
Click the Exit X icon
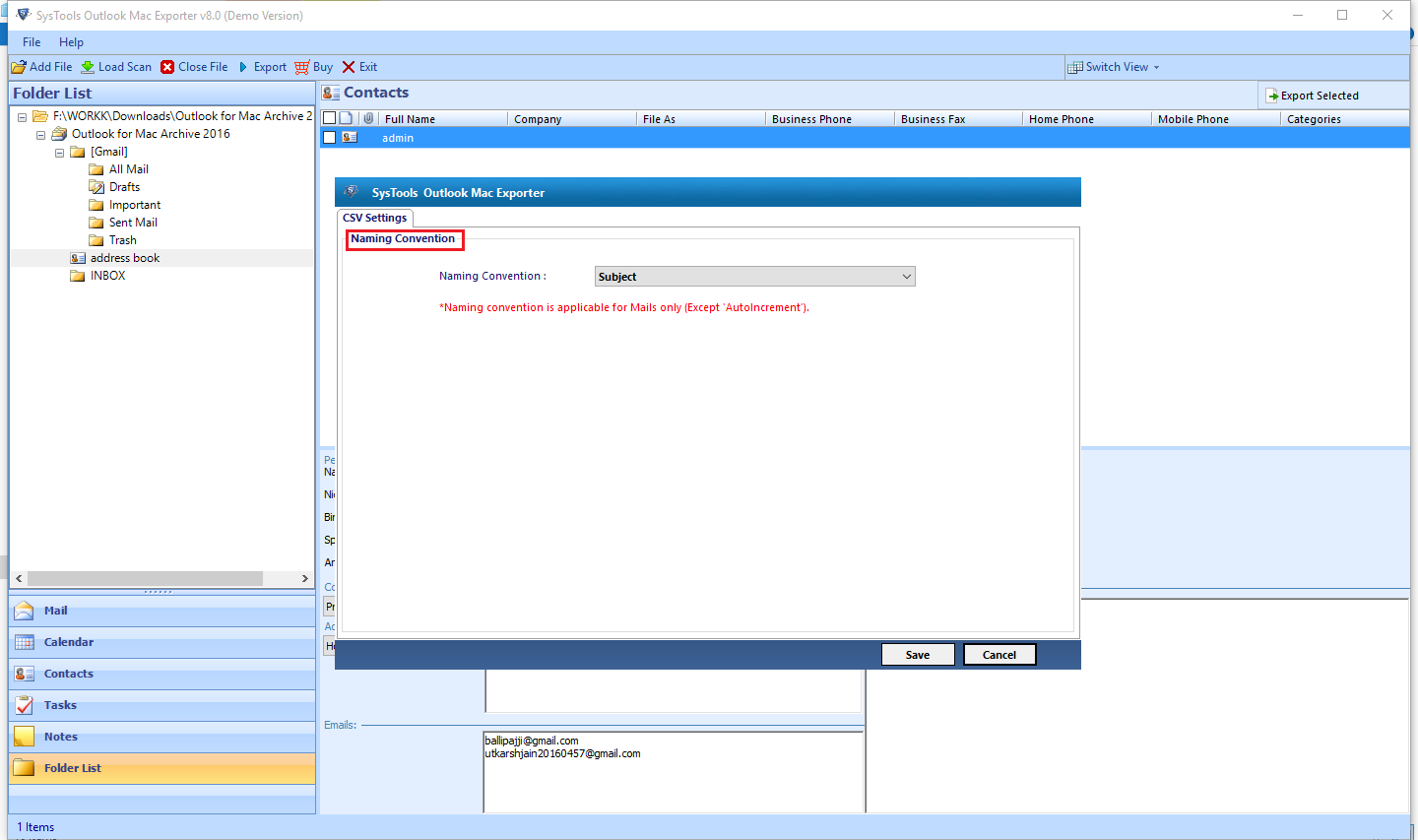pos(349,67)
